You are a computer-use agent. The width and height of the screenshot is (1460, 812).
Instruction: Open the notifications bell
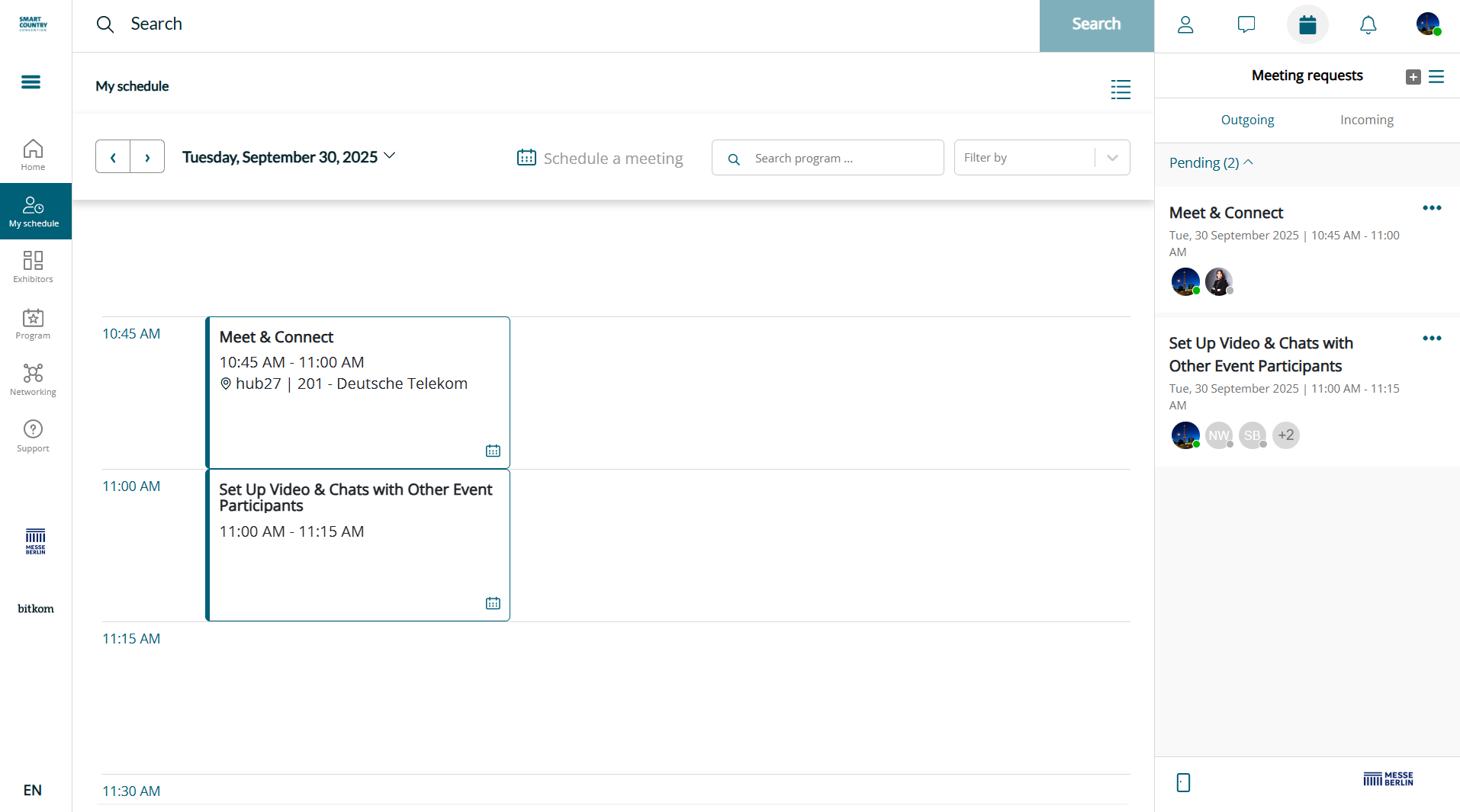pos(1368,24)
